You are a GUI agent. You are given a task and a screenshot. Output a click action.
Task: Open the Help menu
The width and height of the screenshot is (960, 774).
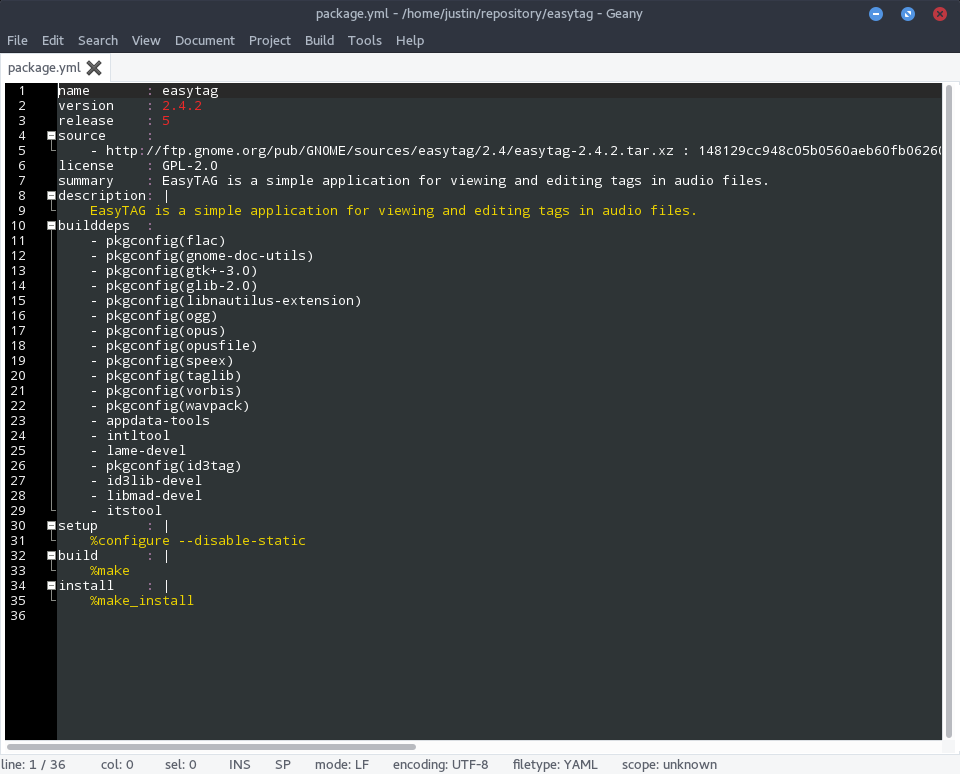click(x=410, y=40)
